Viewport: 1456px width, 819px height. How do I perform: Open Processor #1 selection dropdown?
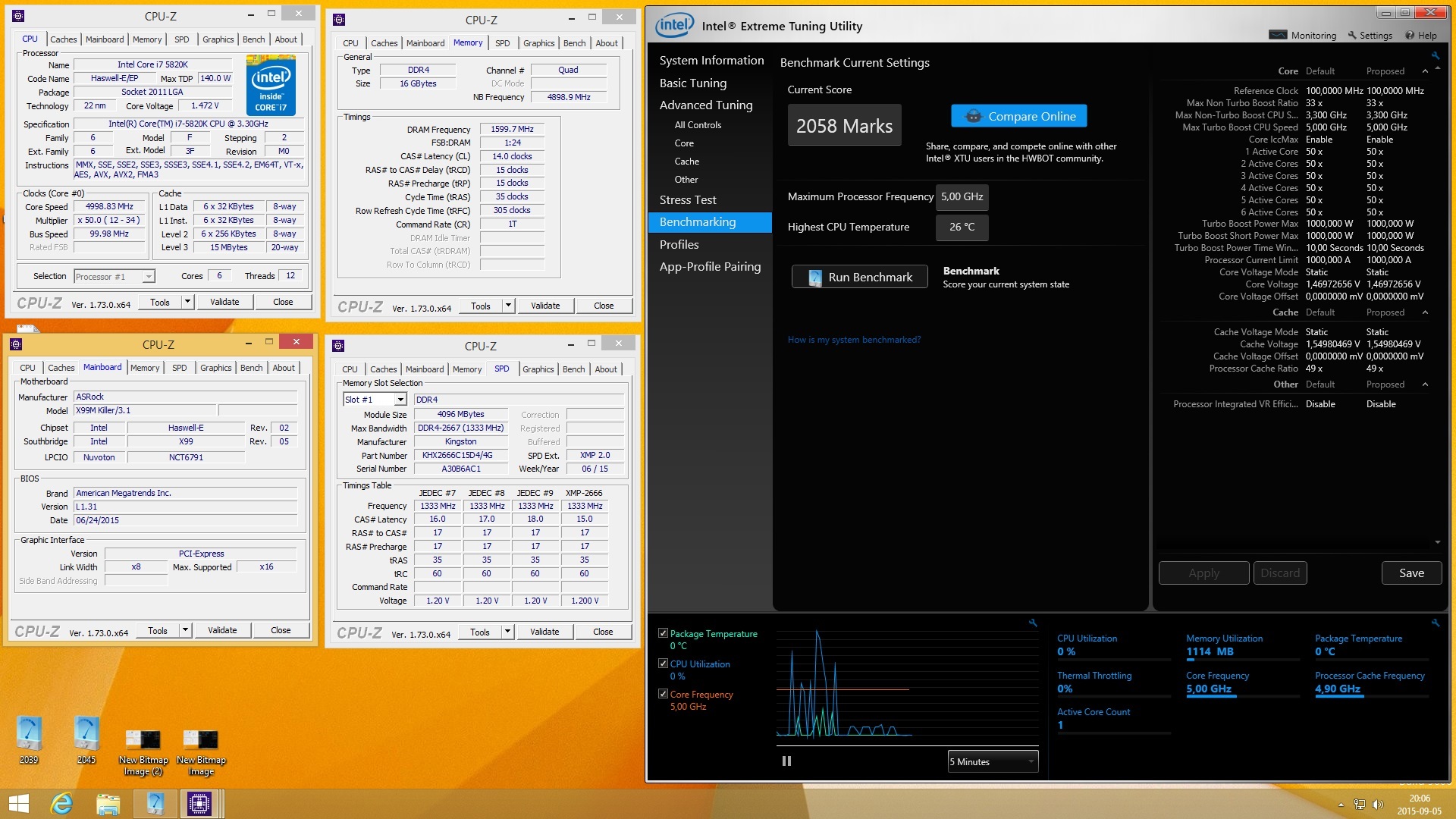tap(148, 277)
